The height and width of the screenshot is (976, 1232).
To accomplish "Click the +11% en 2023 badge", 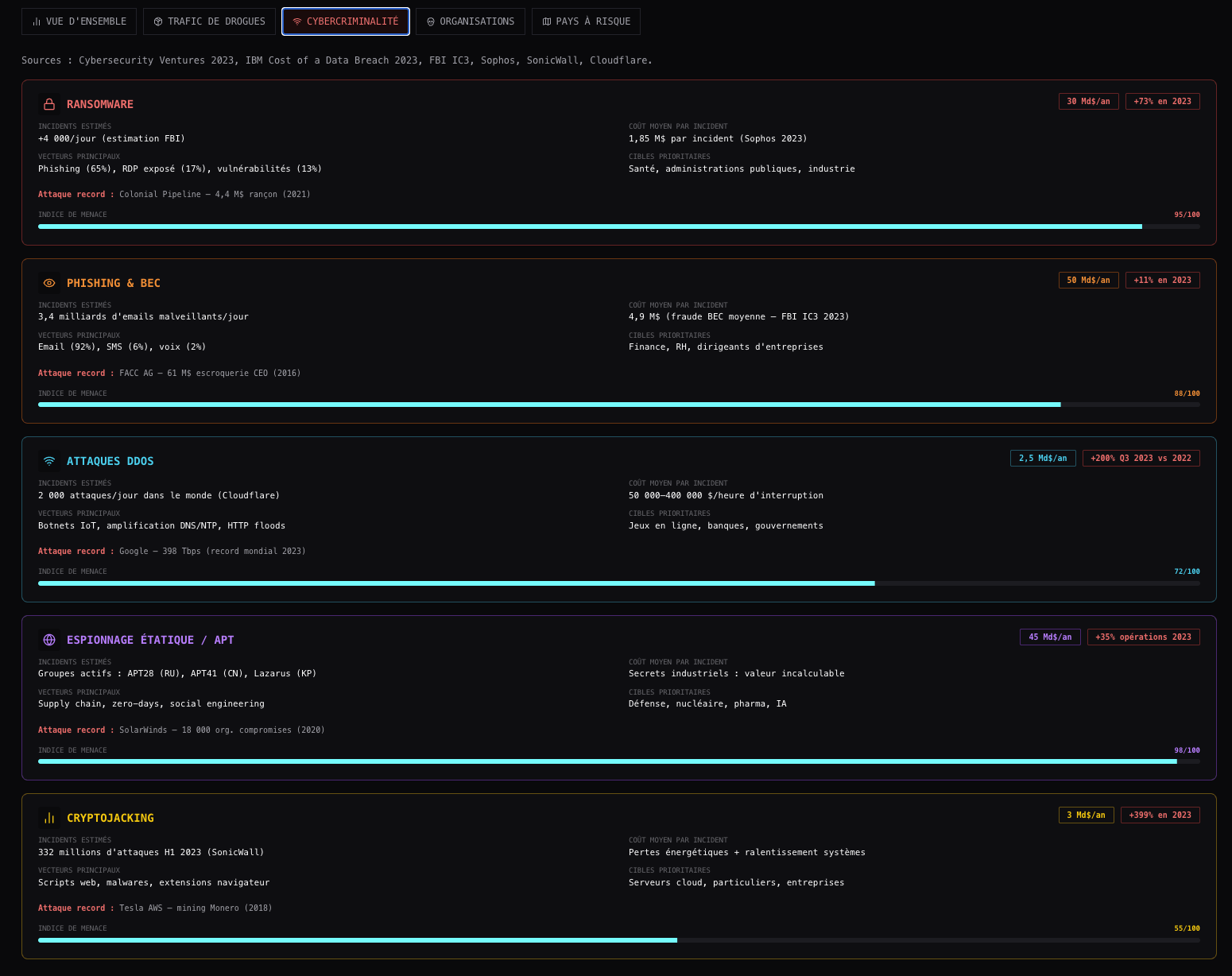I will pyautogui.click(x=1162, y=280).
